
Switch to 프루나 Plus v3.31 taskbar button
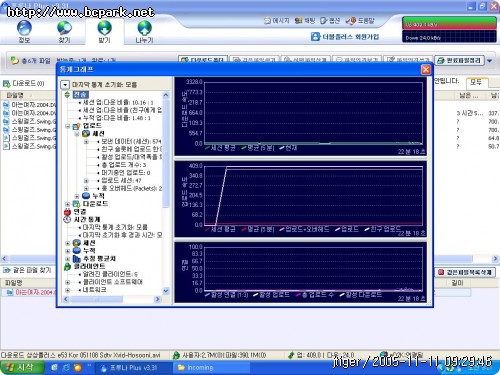click(132, 368)
